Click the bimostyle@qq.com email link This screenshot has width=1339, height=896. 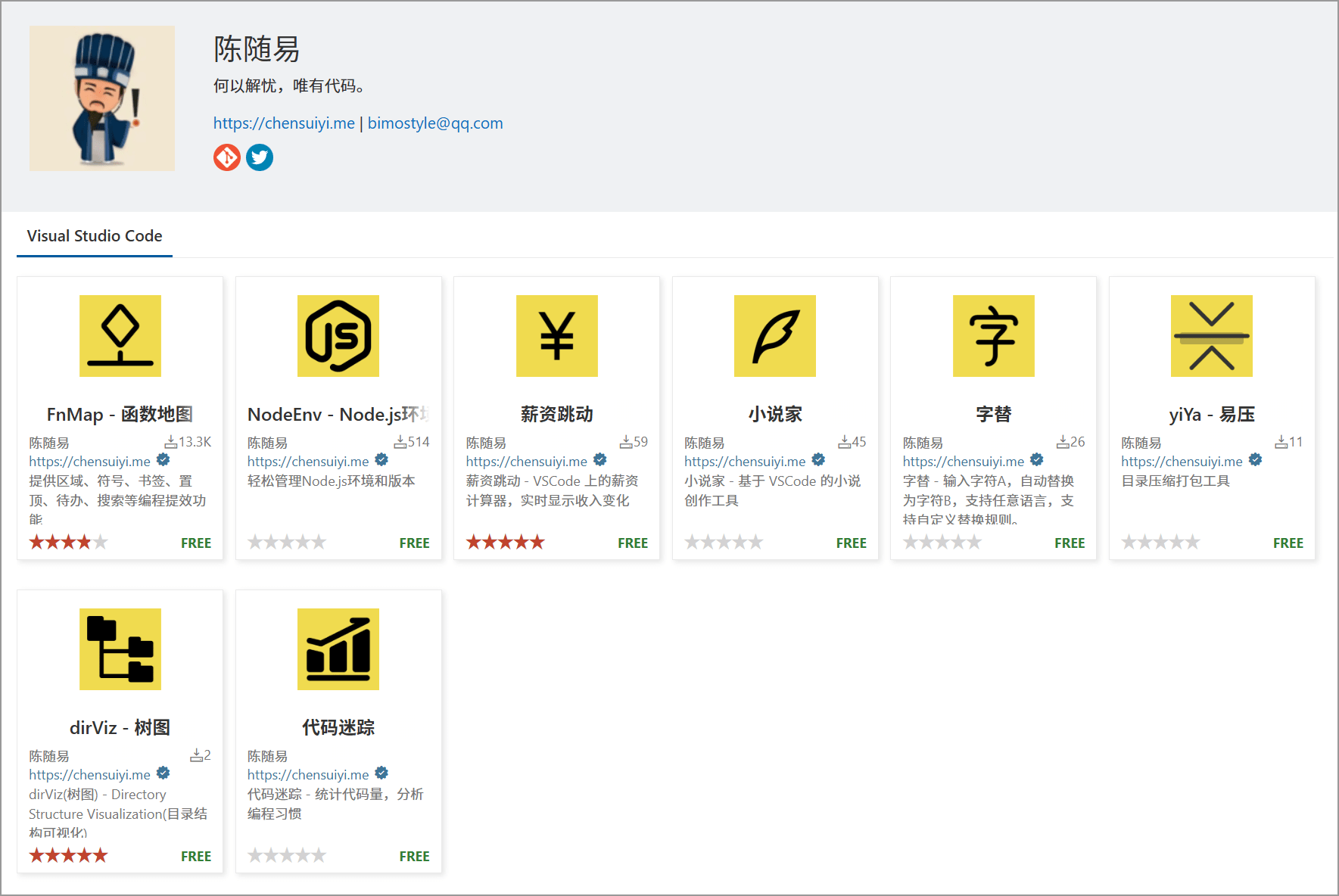pos(435,123)
